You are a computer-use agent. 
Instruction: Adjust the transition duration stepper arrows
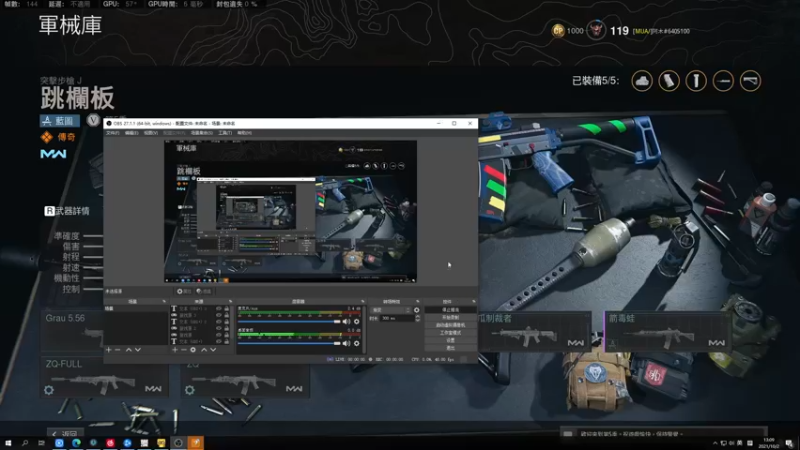coord(418,318)
